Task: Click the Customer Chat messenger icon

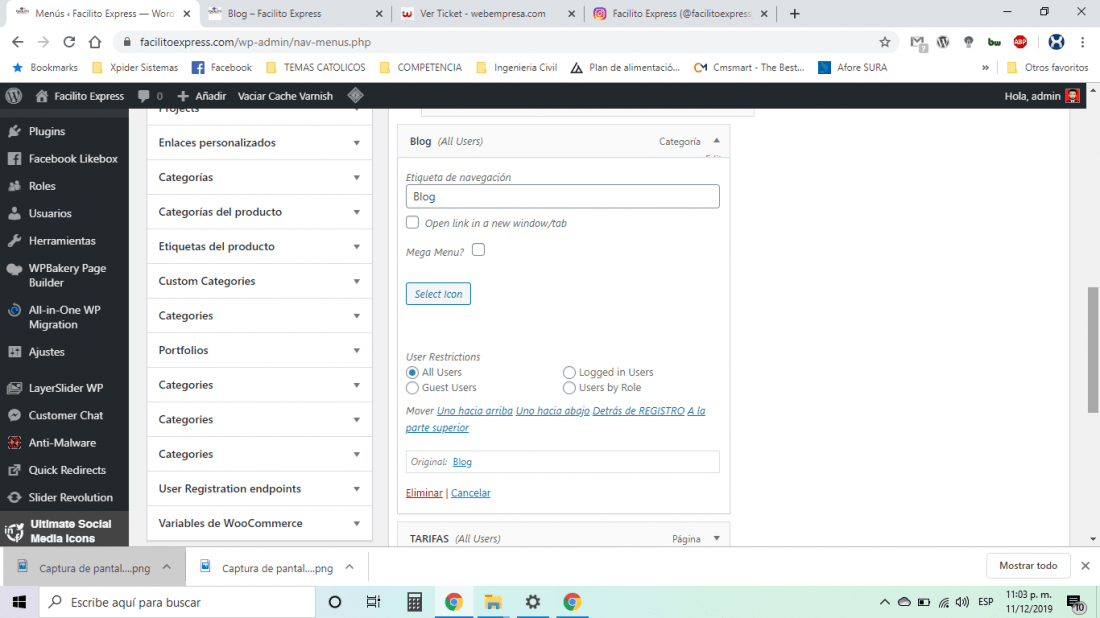Action: click(x=14, y=415)
